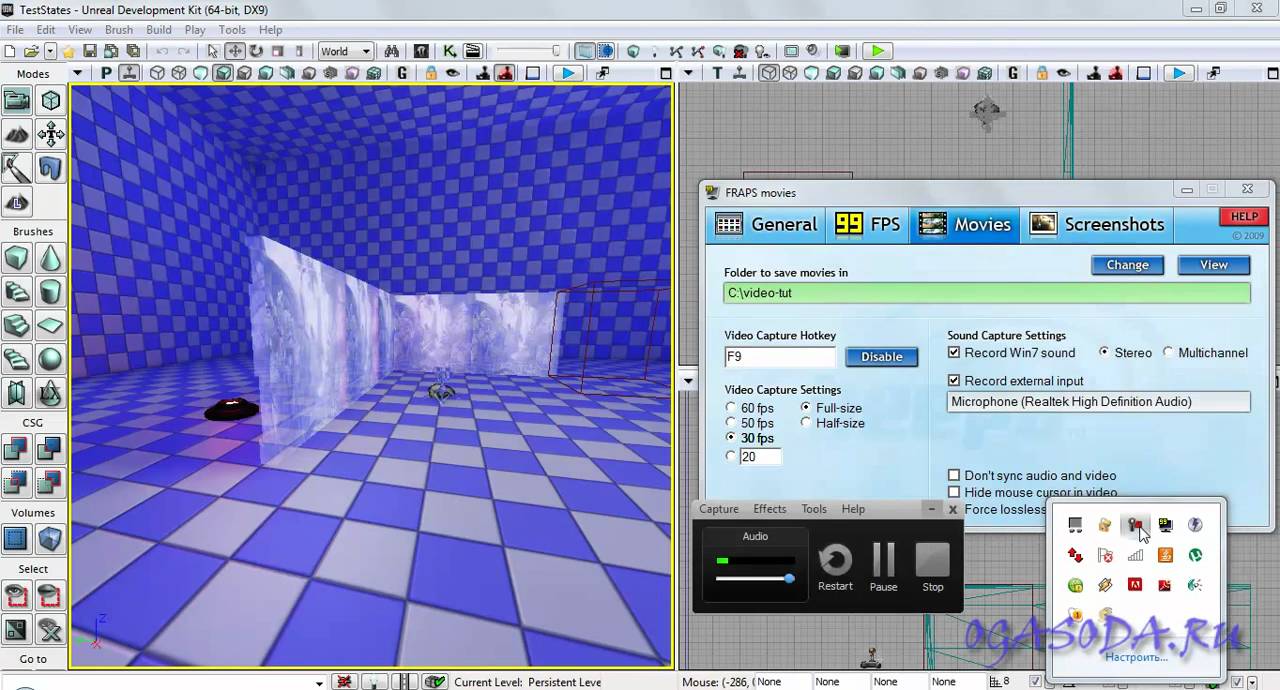Select 50 fps radio button
The height and width of the screenshot is (690, 1280).
click(731, 423)
